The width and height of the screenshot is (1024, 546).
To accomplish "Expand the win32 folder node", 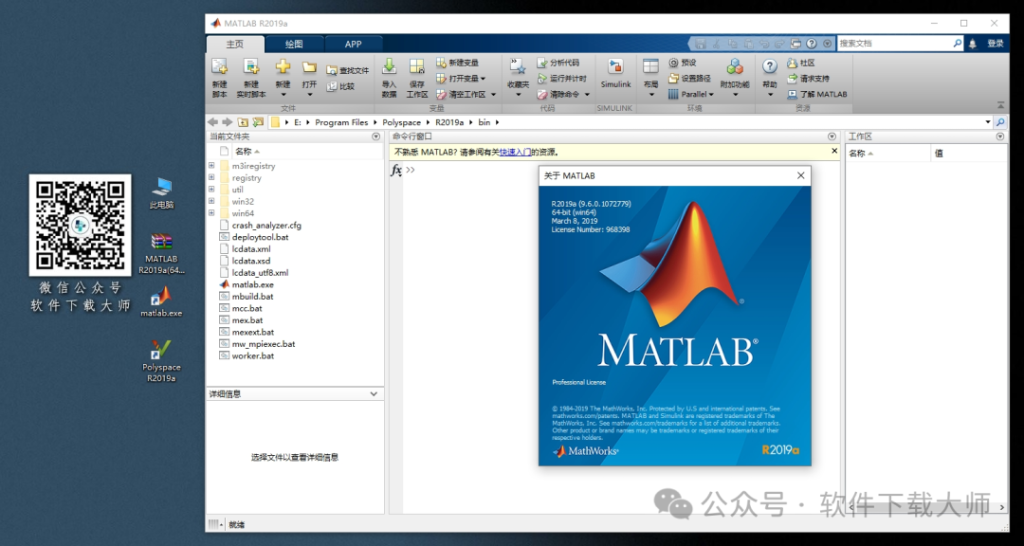I will point(211,201).
